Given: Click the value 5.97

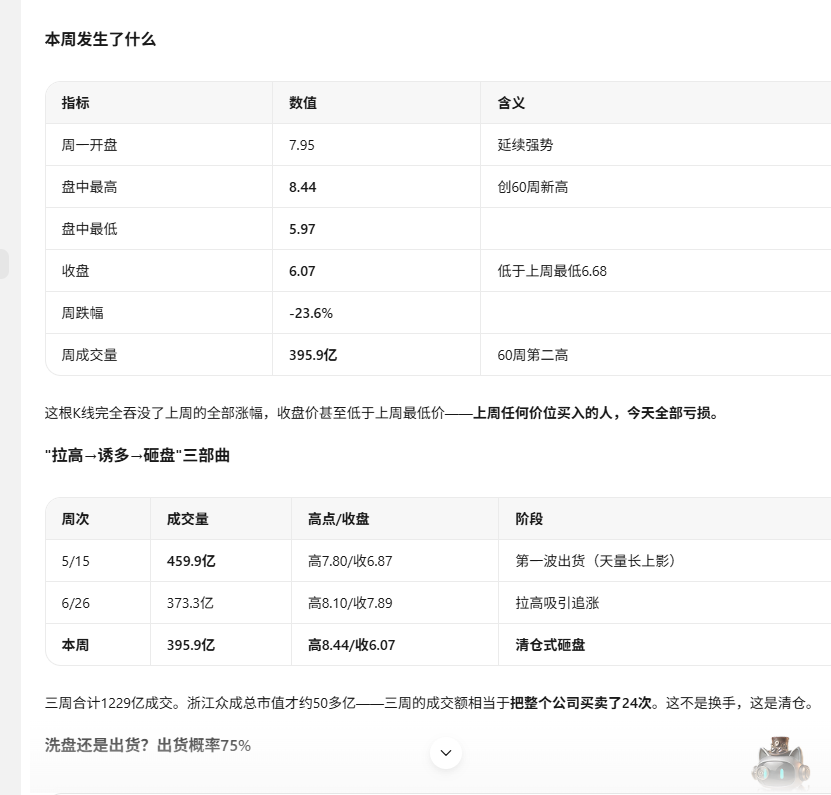Looking at the screenshot, I should point(302,229).
